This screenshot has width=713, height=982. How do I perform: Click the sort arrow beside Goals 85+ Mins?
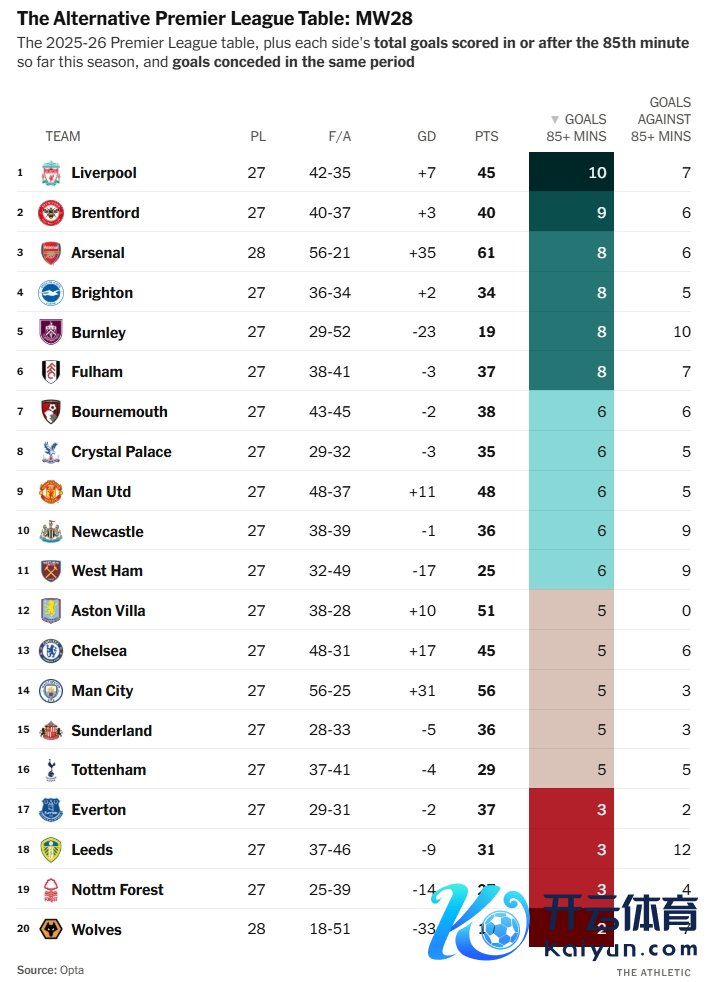point(555,119)
